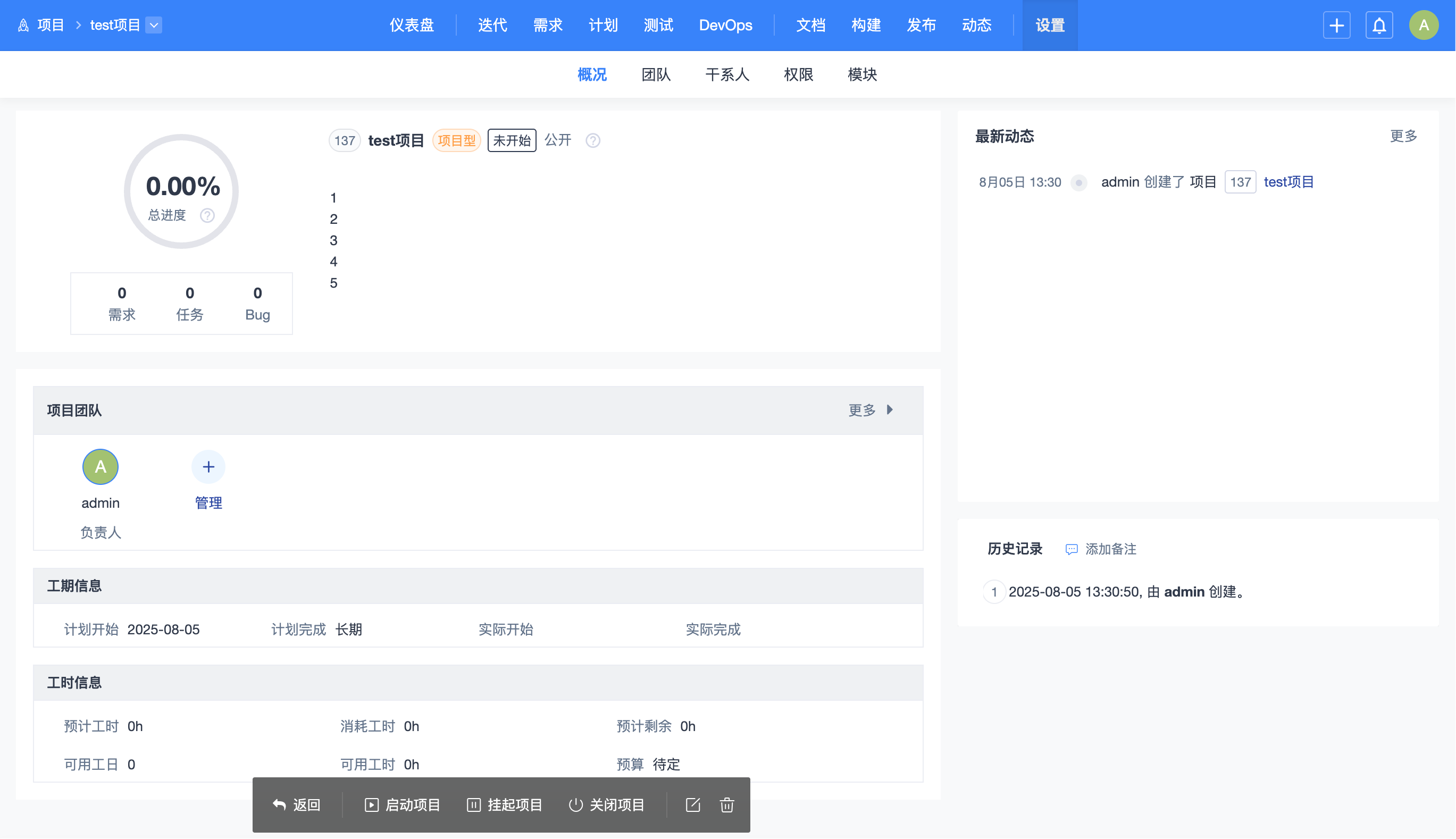The width and height of the screenshot is (1456, 839).
Task: Click the delete trash icon in bottom toolbar
Action: tap(726, 805)
